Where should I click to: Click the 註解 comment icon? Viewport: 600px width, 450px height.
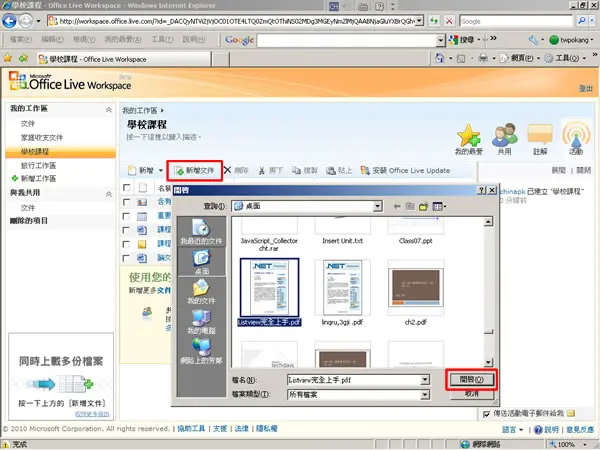(540, 135)
